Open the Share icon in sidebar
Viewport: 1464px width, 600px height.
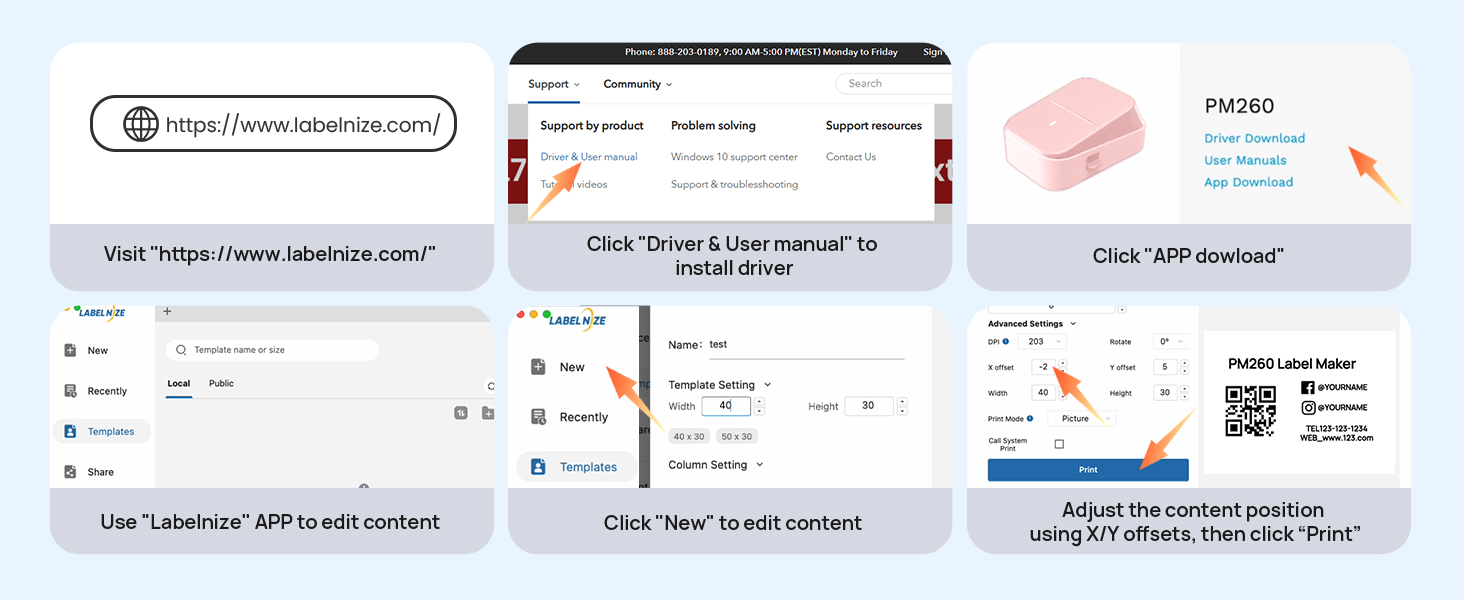[70, 472]
